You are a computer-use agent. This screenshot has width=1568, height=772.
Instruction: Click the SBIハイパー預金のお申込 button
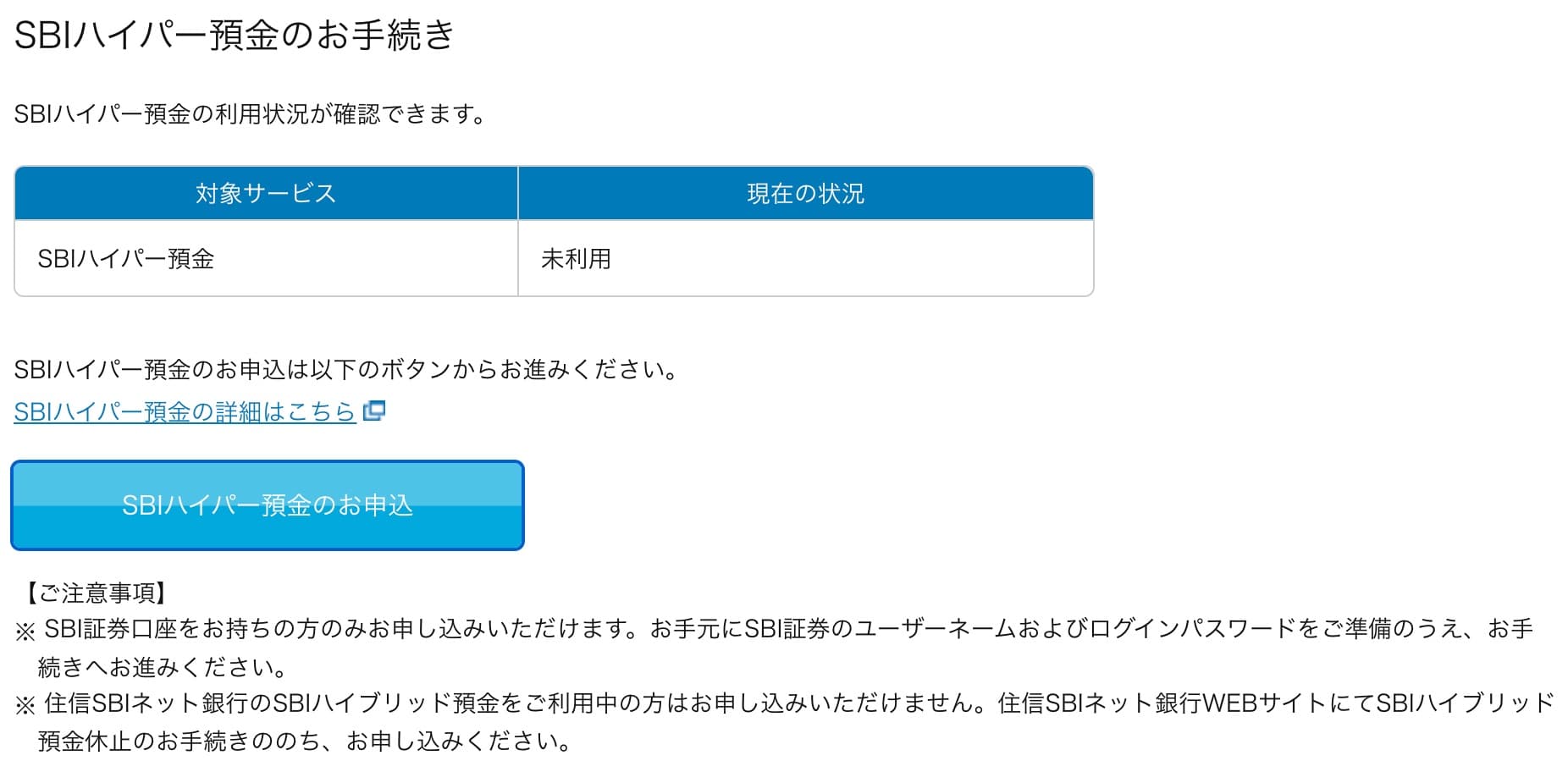(268, 505)
